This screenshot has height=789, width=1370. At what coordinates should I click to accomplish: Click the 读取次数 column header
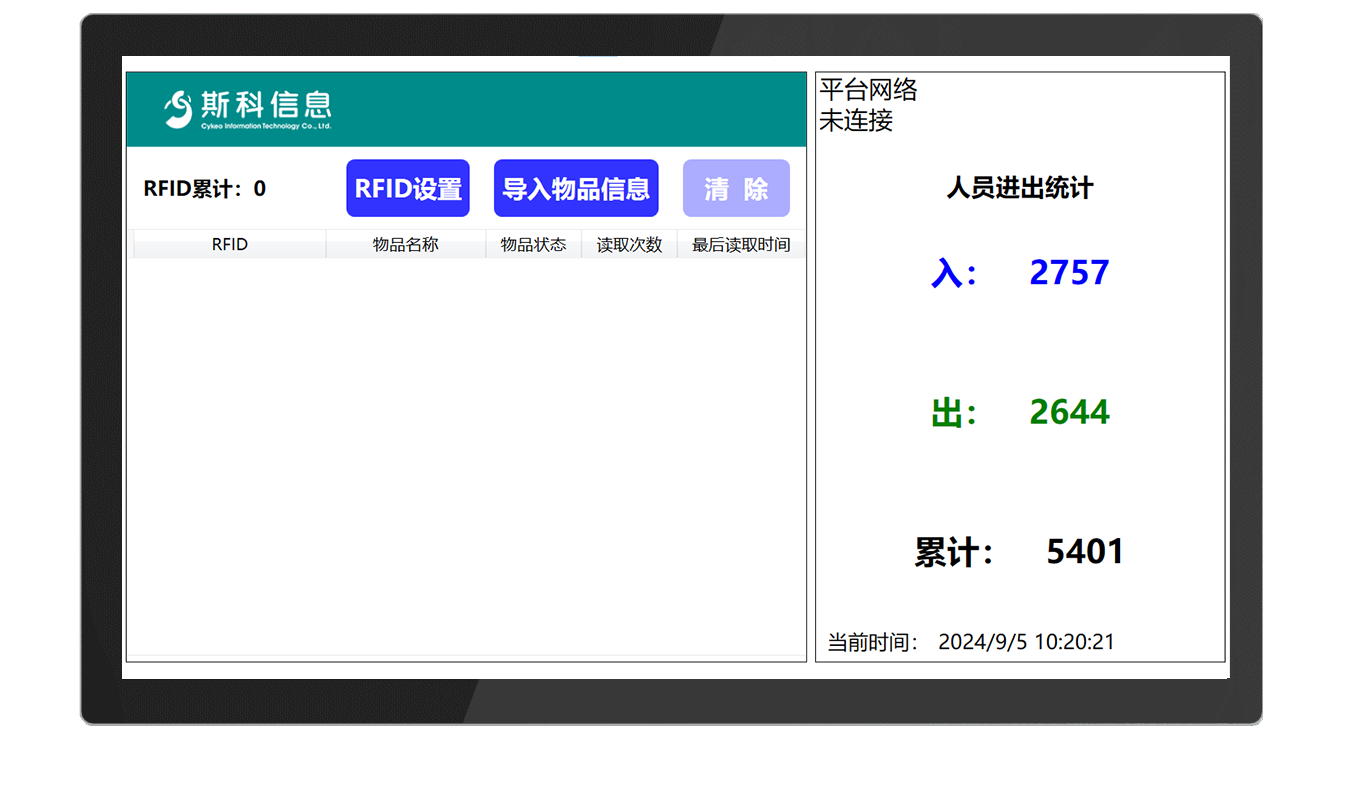629,243
